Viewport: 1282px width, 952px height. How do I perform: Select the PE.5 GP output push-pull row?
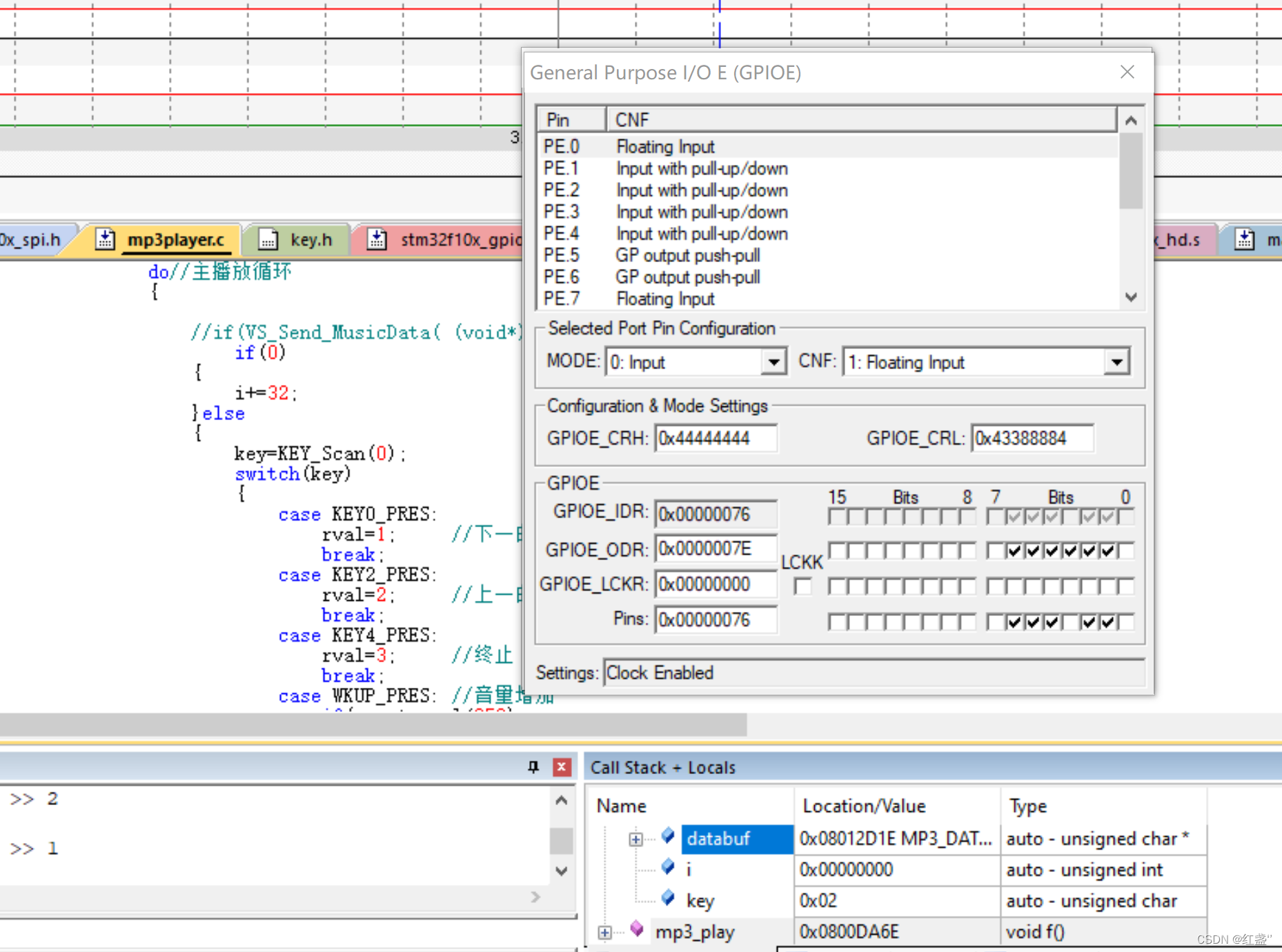[x=827, y=255]
